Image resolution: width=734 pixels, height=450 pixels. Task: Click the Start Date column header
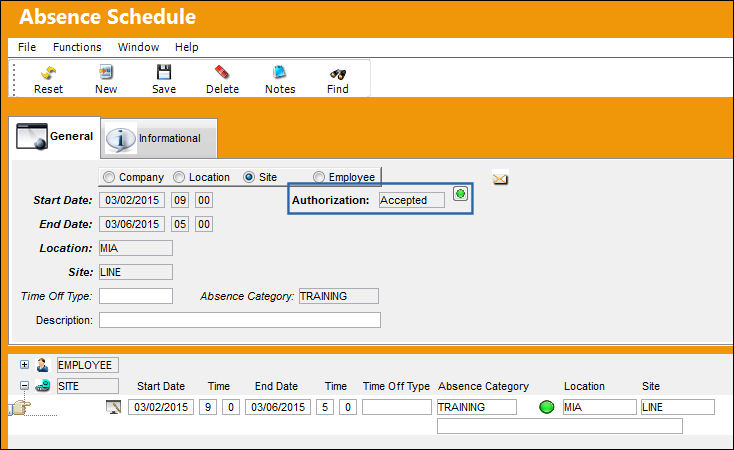click(x=161, y=386)
